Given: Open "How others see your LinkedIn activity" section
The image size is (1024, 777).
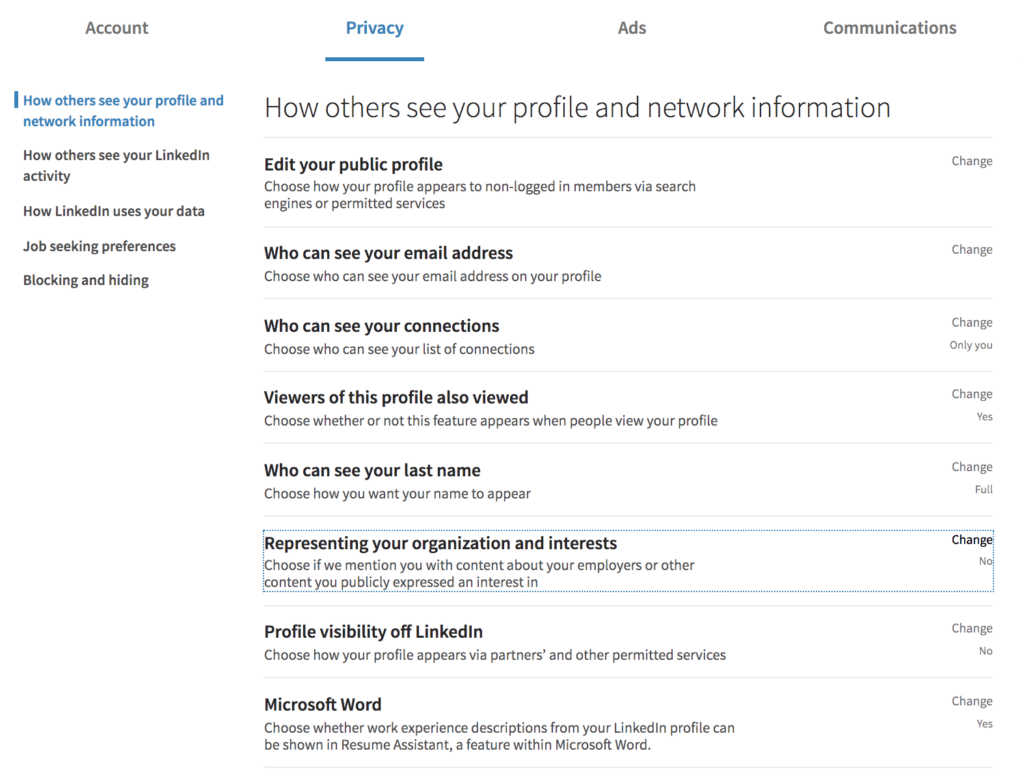Looking at the screenshot, I should coord(117,165).
